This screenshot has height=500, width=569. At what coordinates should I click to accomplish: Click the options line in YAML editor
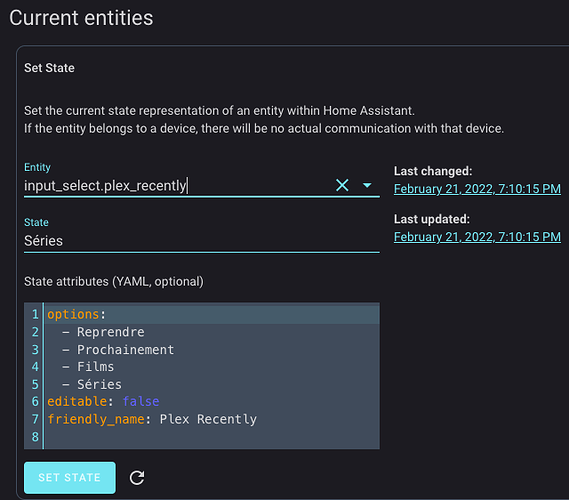point(213,314)
